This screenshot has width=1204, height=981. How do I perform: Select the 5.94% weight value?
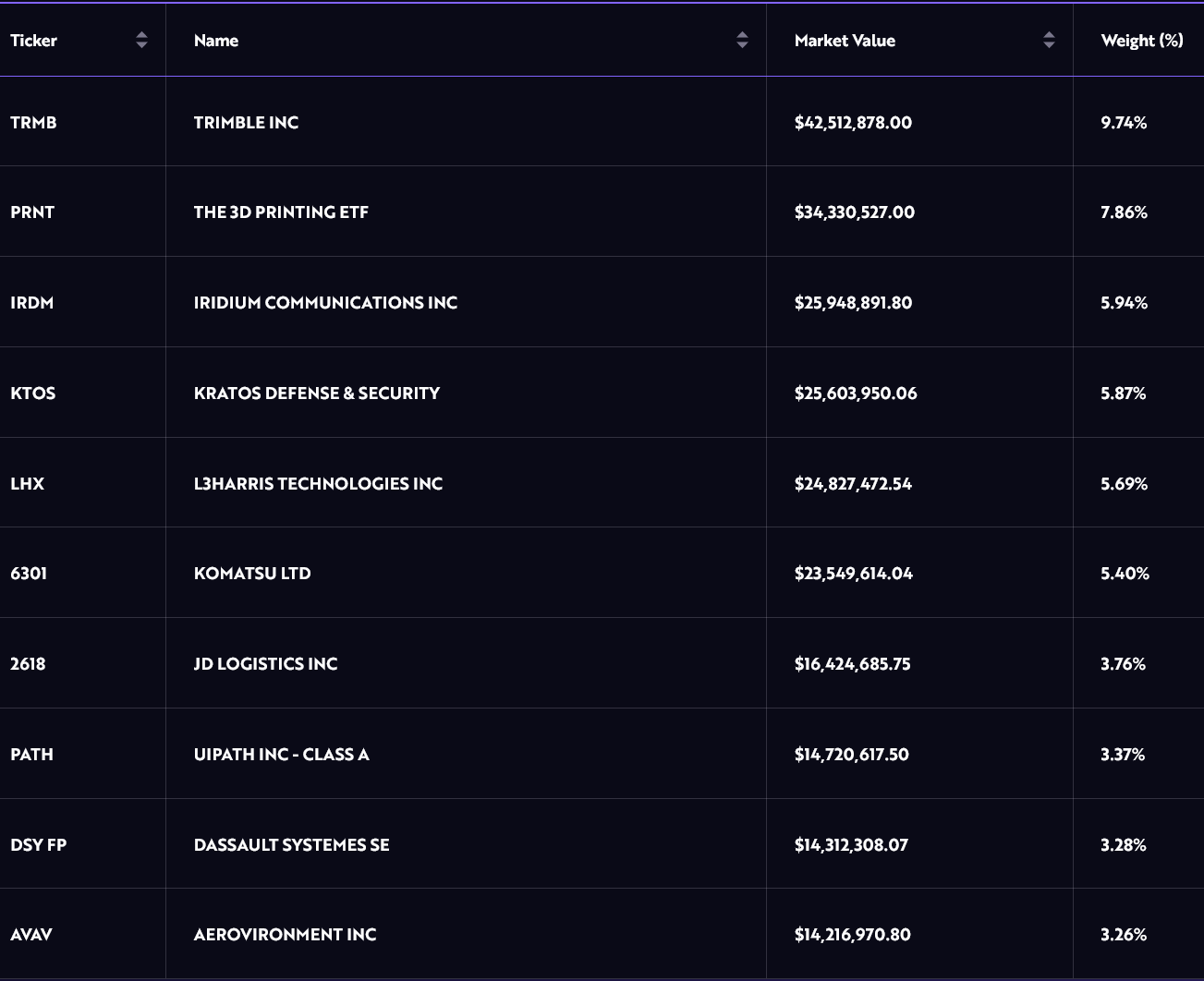(x=1124, y=303)
